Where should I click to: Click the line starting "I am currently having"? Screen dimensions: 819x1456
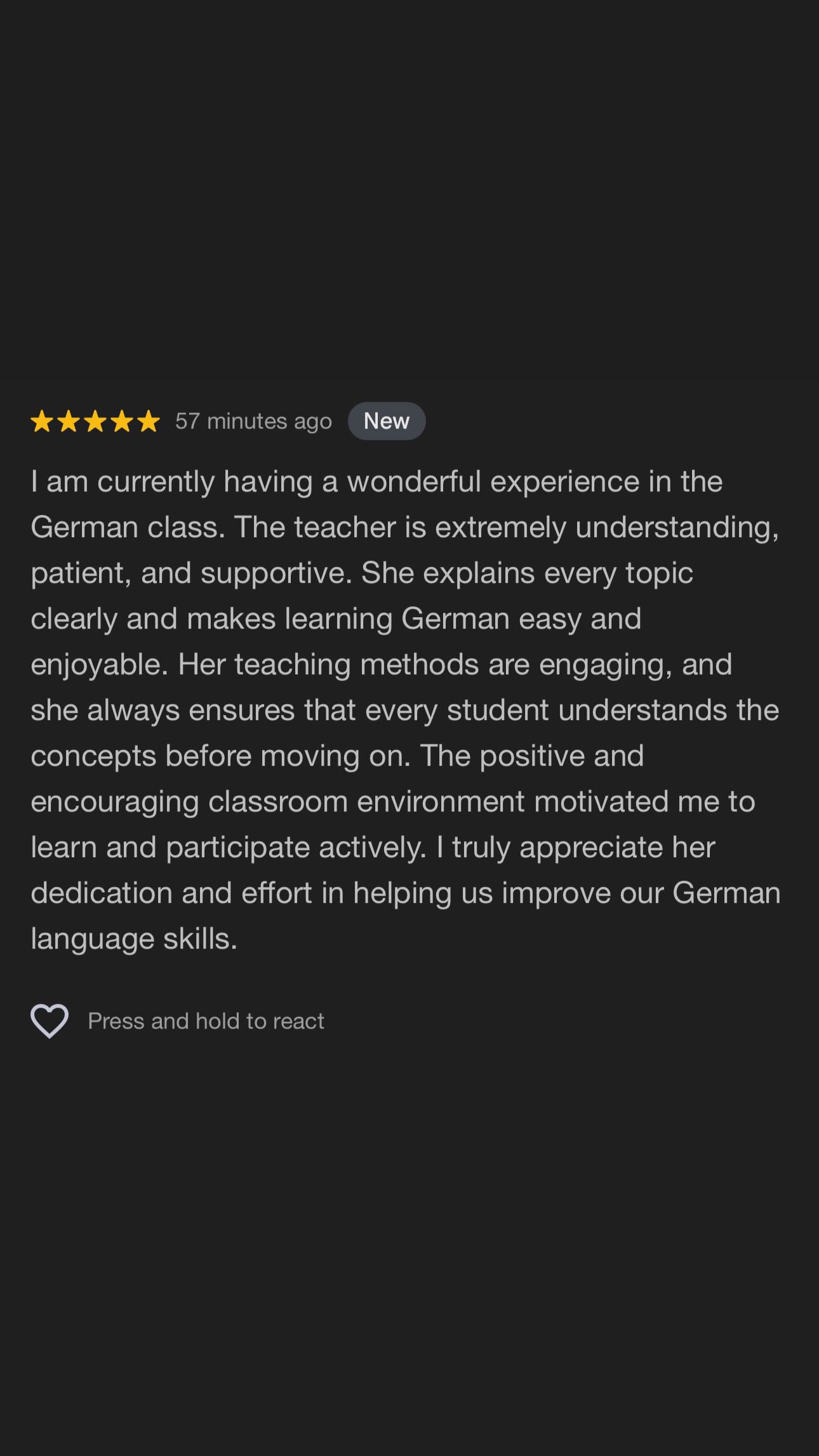point(376,481)
